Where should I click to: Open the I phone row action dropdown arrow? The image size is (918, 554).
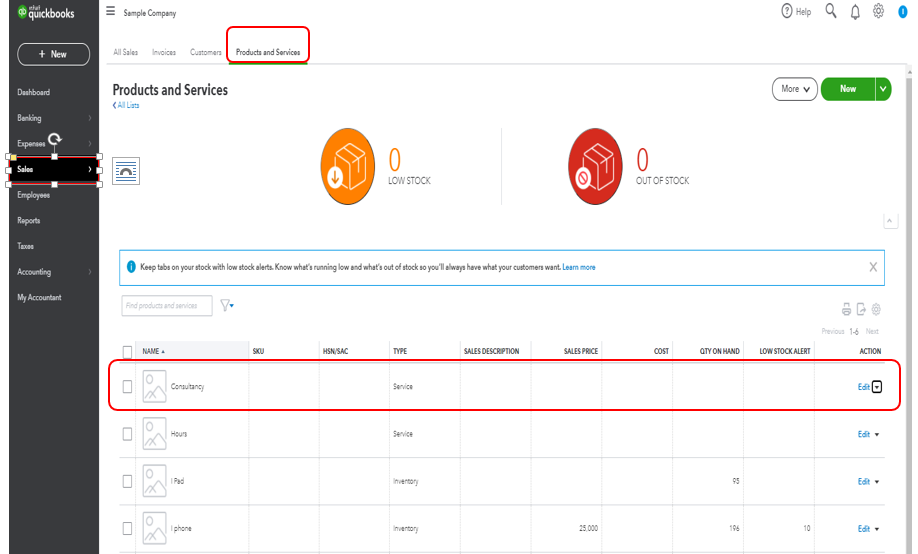(877, 529)
